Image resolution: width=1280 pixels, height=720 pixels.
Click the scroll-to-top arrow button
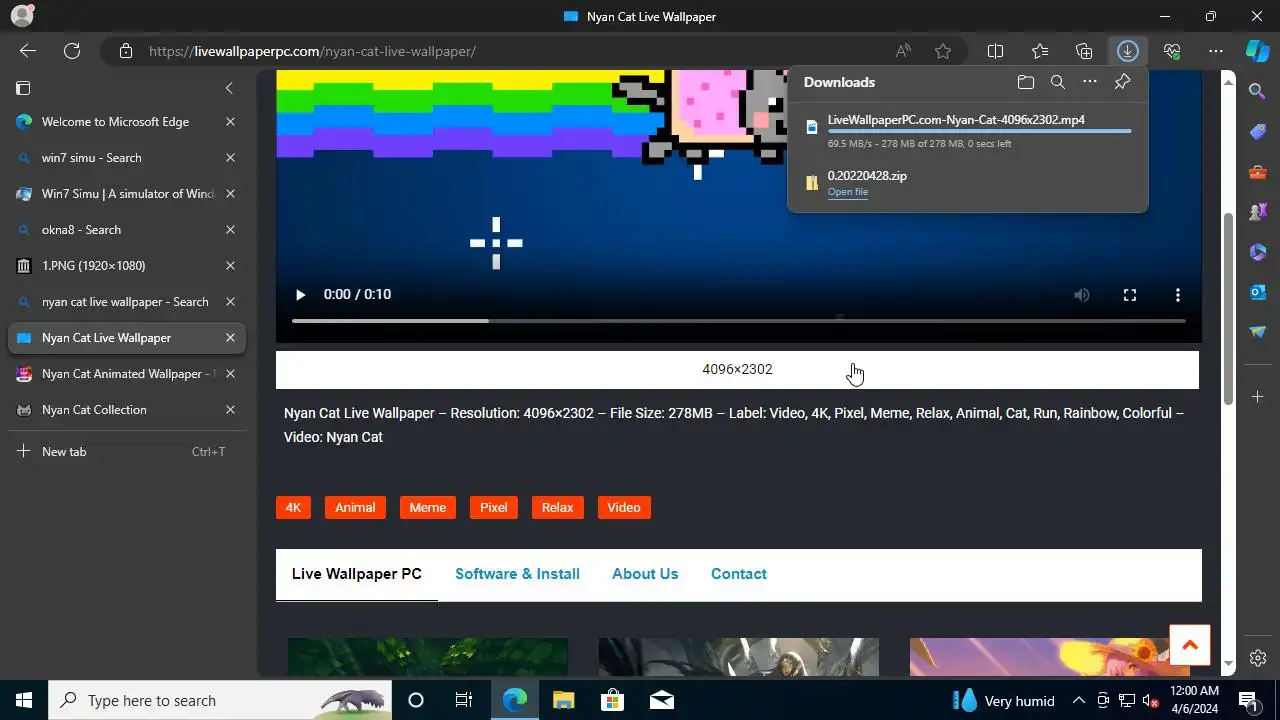coord(1190,646)
